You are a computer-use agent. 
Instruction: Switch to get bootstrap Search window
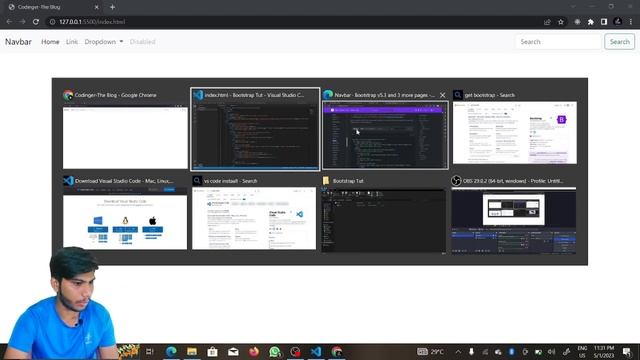[x=515, y=128]
